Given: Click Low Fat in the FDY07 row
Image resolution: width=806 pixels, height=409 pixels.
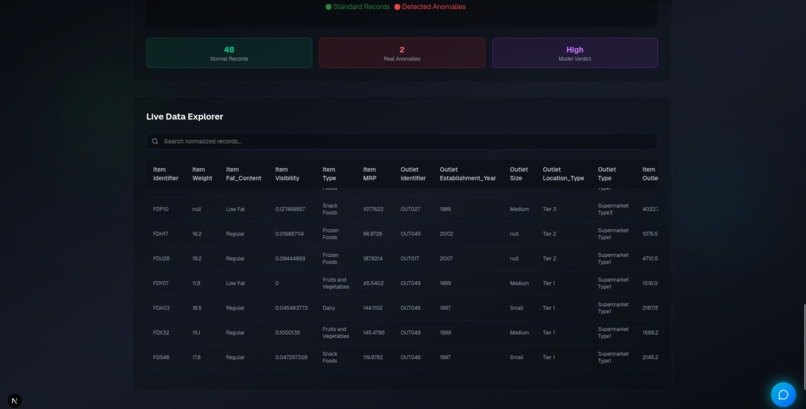Looking at the screenshot, I should 235,283.
